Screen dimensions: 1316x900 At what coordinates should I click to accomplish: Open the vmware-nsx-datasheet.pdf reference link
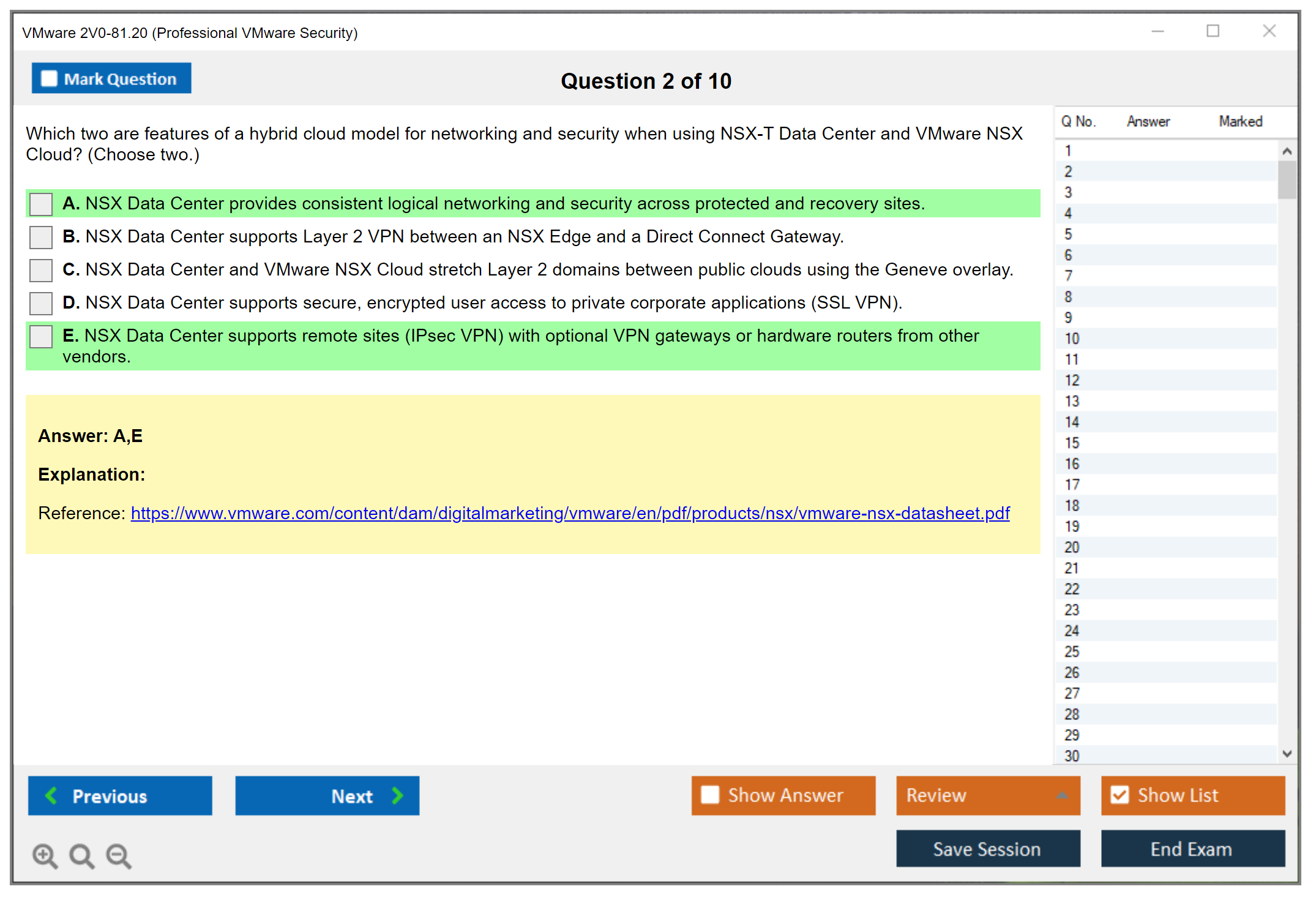[x=569, y=513]
